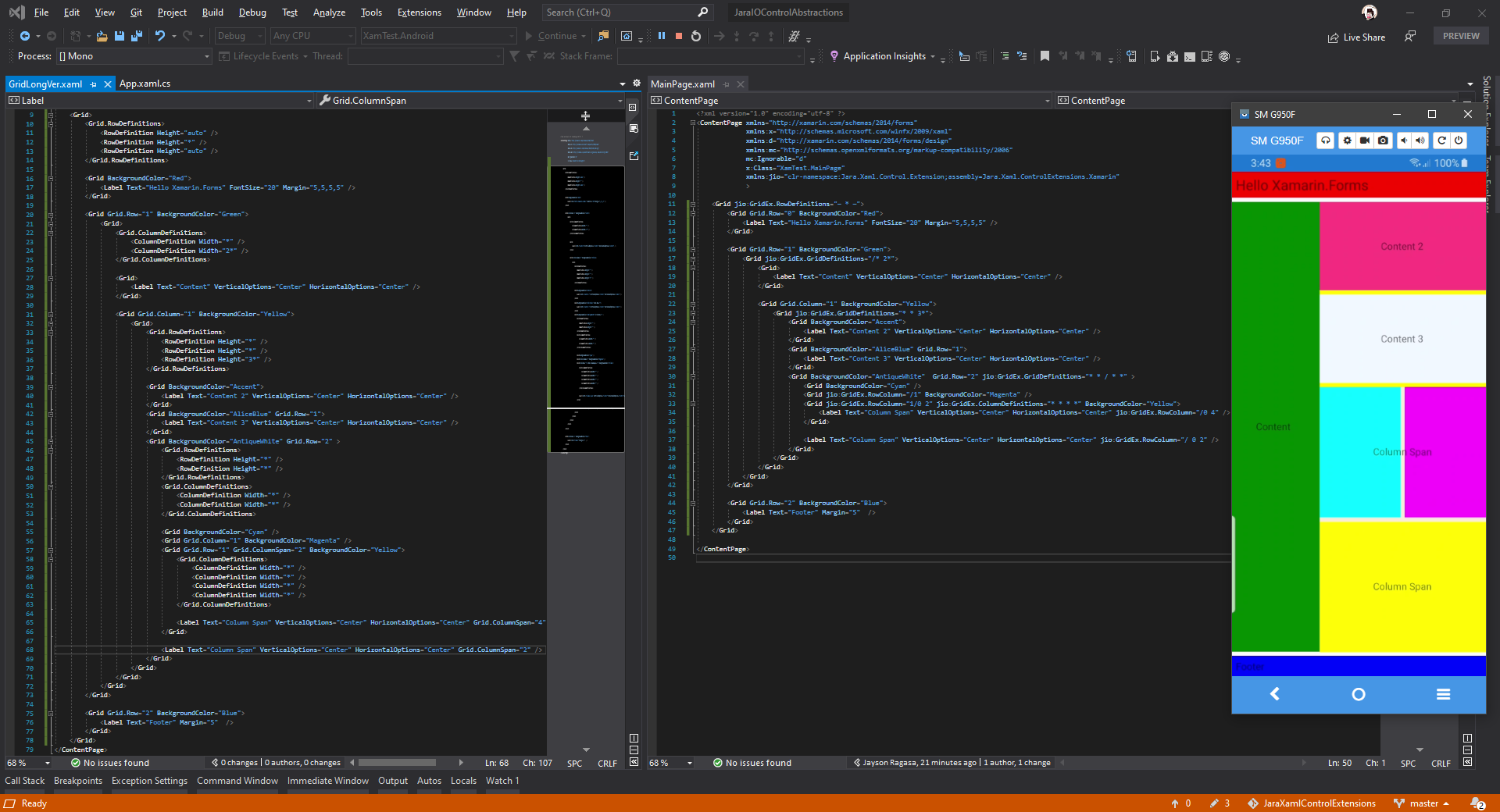Click the Save All toolbar icon
The height and width of the screenshot is (812, 1500).
[x=137, y=36]
